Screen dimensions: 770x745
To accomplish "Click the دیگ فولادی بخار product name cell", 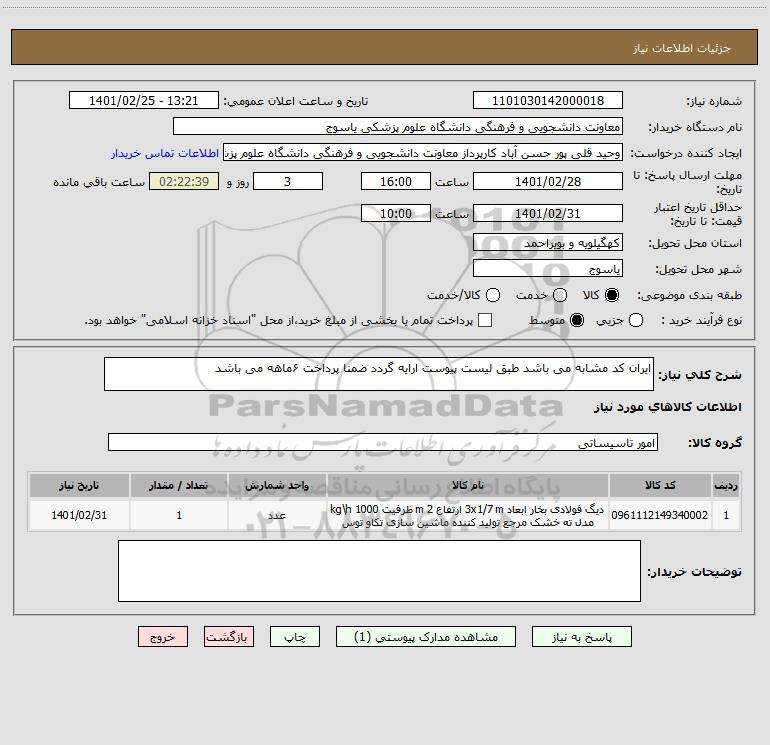I will [468, 515].
